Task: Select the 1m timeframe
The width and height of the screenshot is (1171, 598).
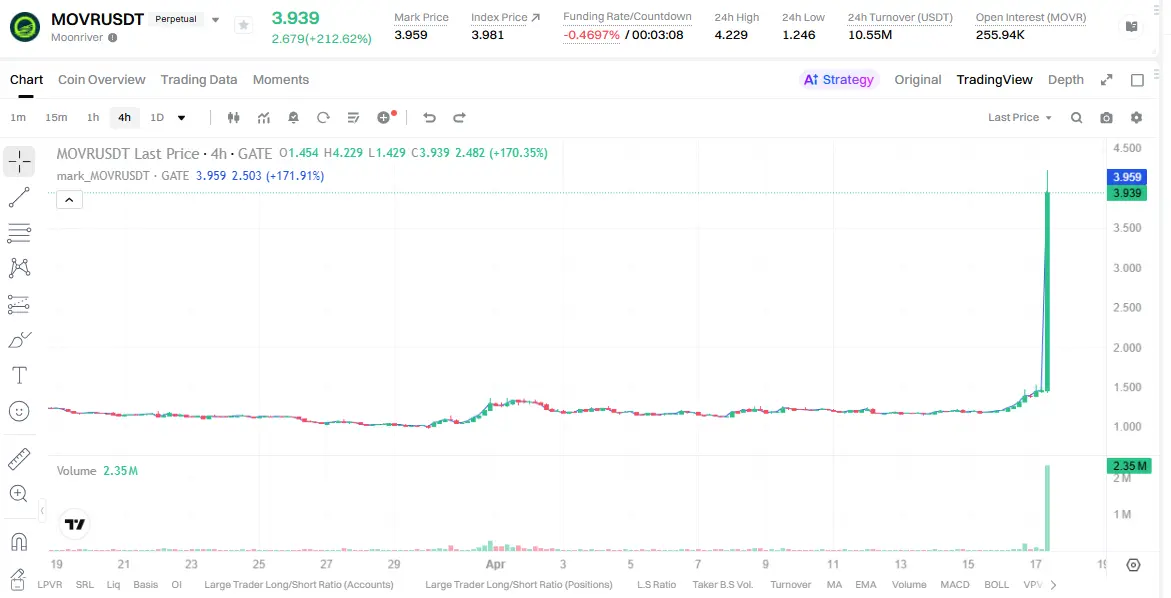Action: [x=18, y=117]
